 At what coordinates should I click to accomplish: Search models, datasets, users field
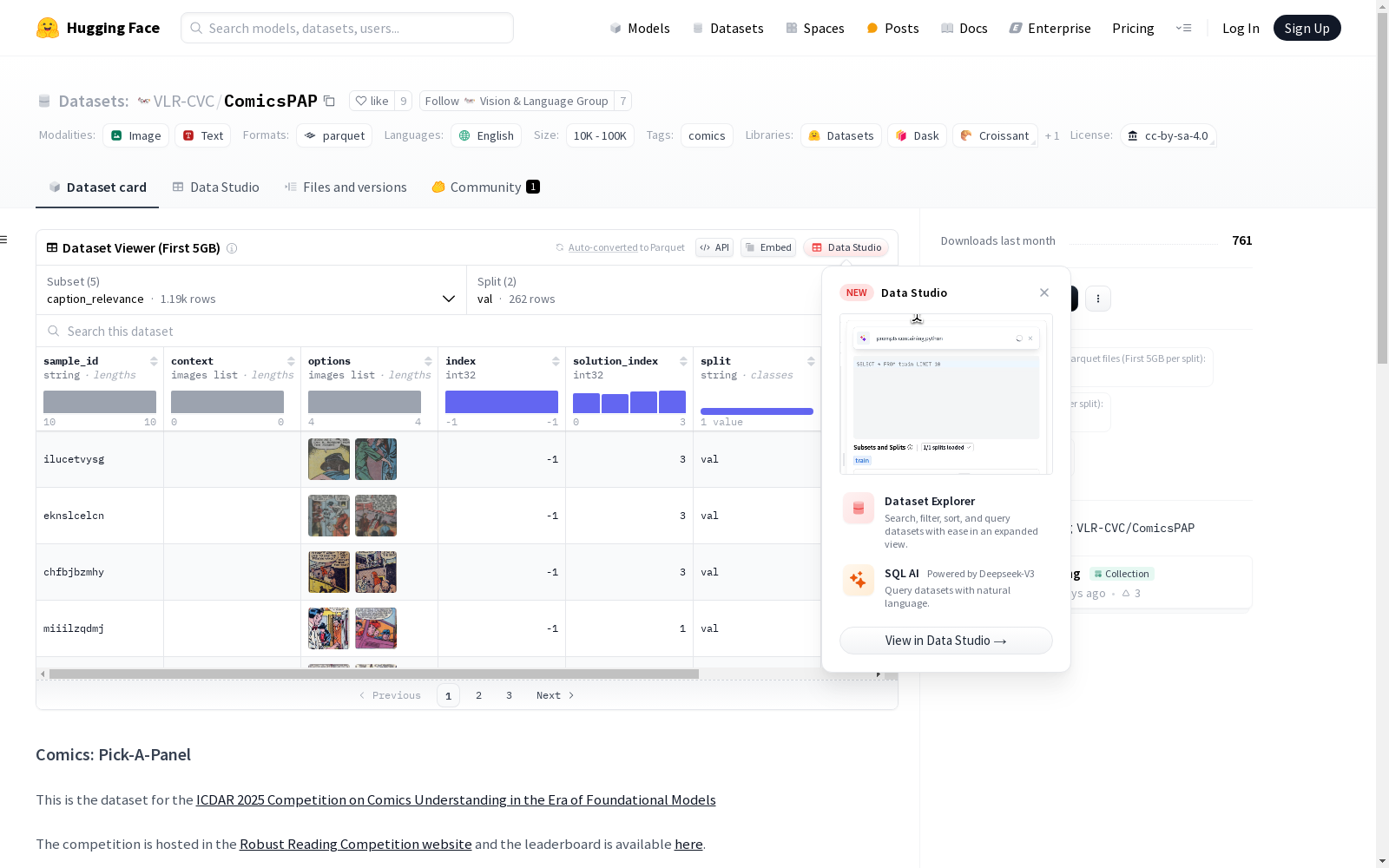point(347,28)
